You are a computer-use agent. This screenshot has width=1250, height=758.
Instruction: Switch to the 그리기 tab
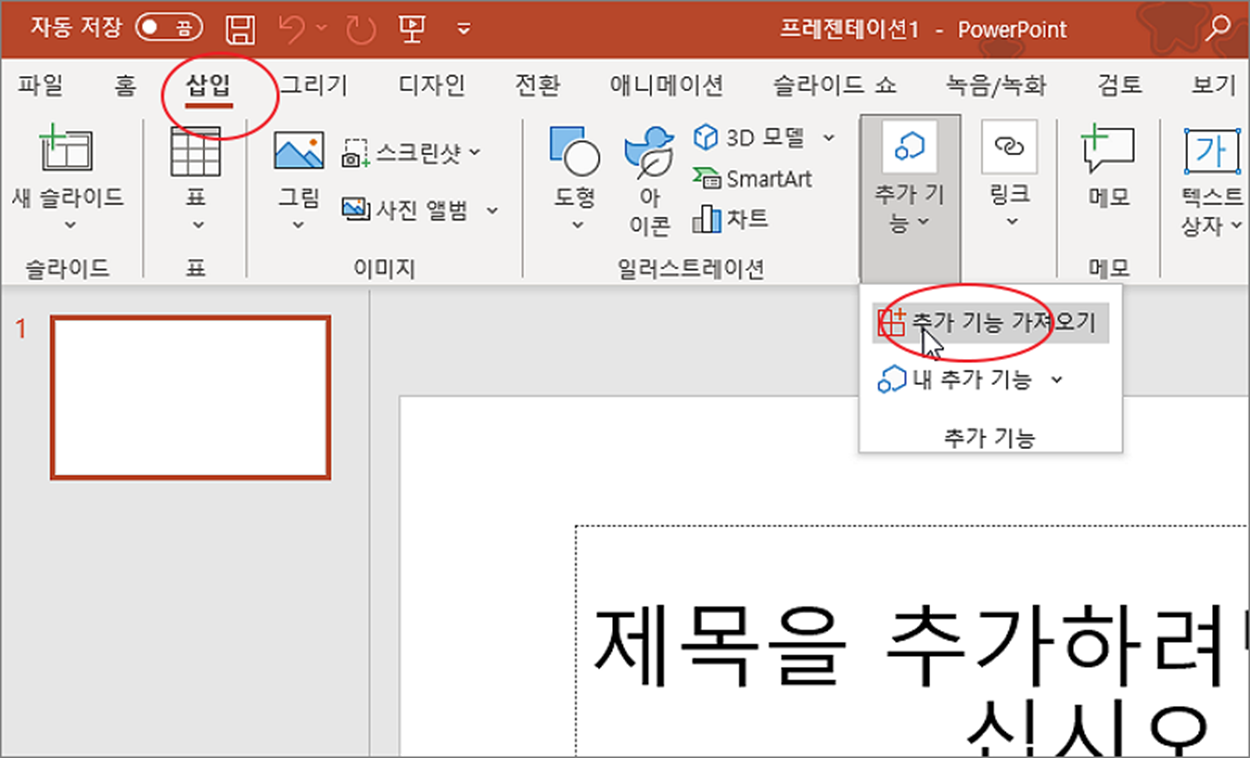click(x=313, y=85)
